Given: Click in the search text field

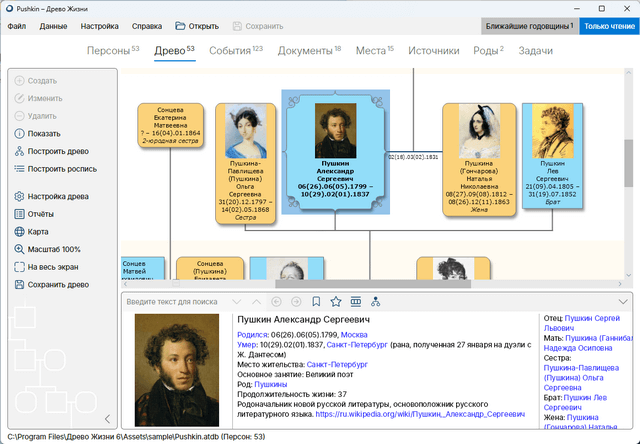Looking at the screenshot, I should [175, 301].
